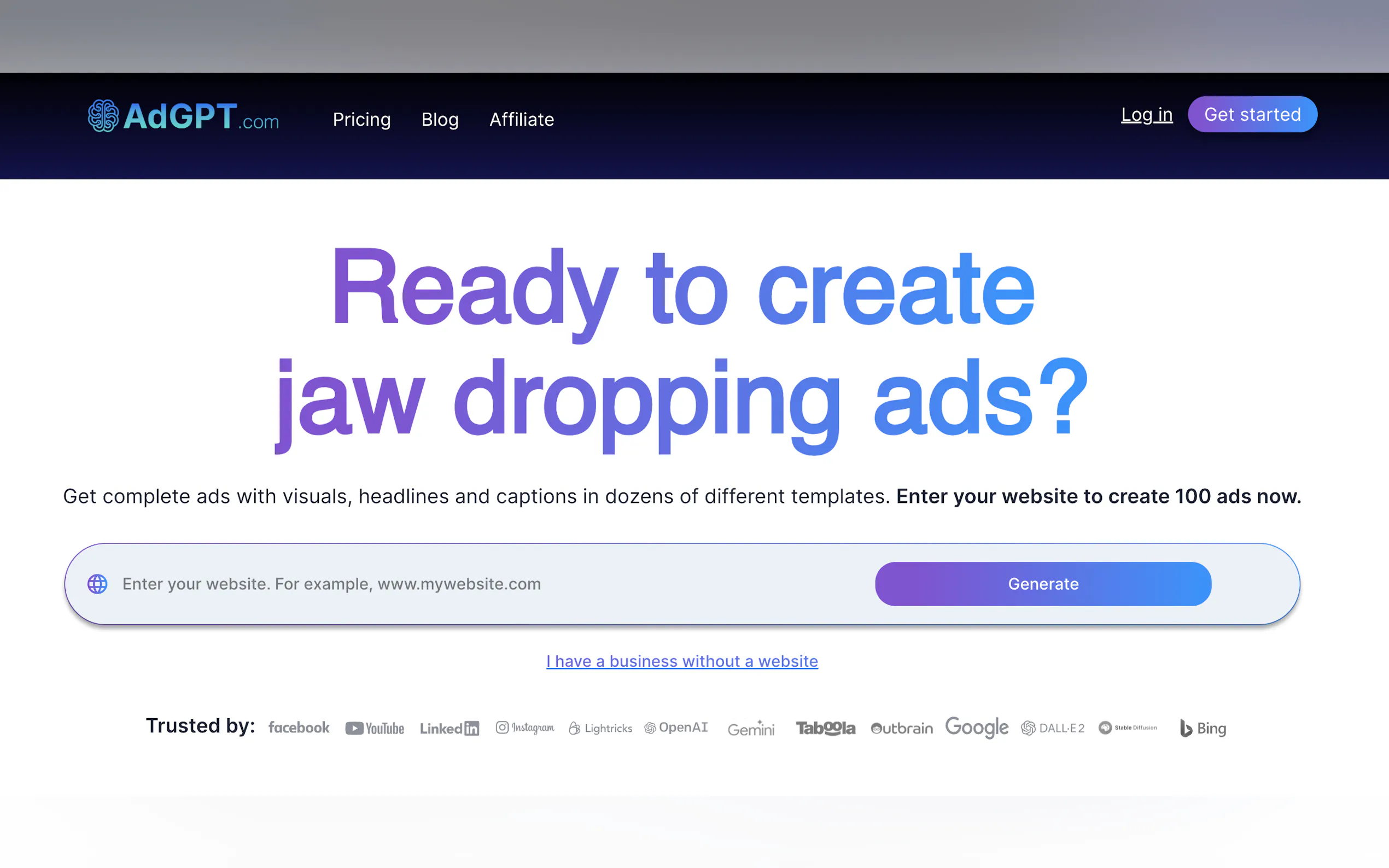This screenshot has width=1389, height=868.
Task: Click the Taboola logo
Action: point(825,728)
